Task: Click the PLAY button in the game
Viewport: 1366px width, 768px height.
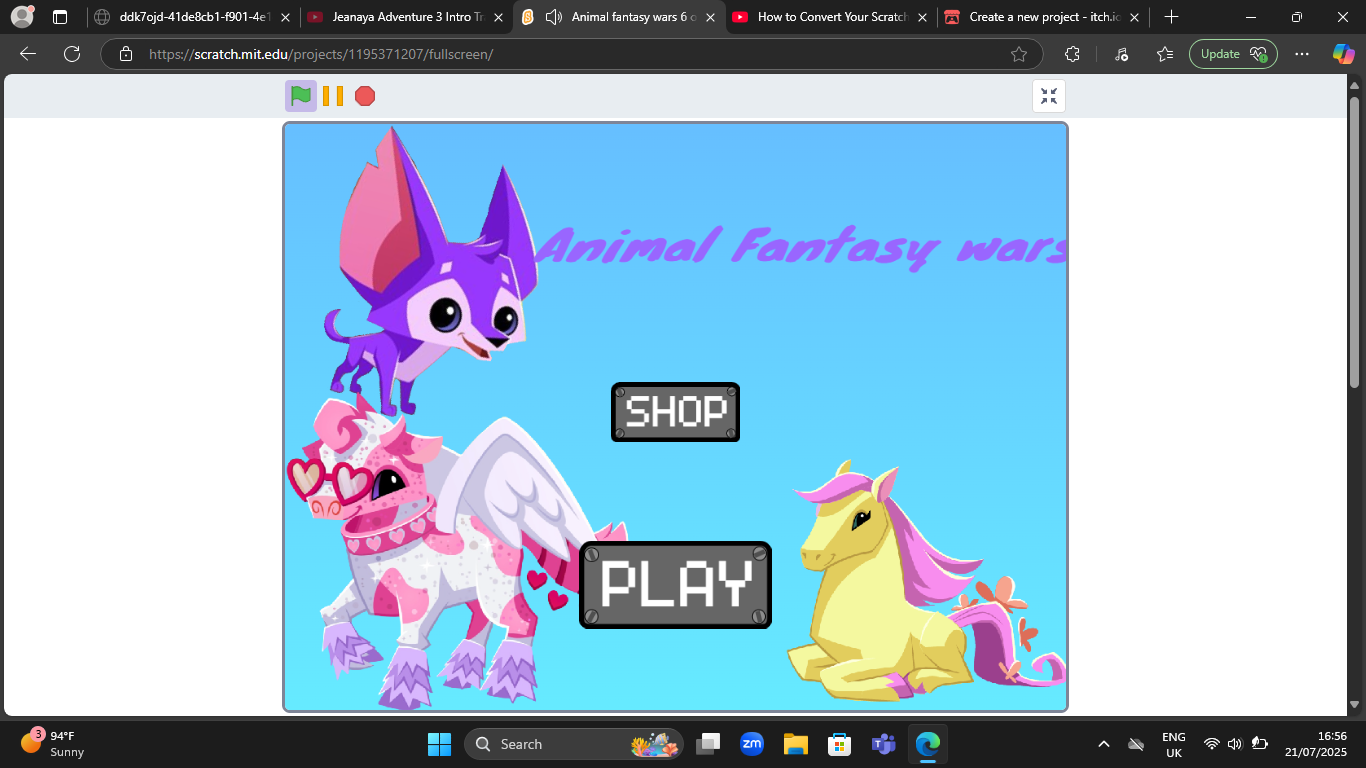Action: point(675,585)
